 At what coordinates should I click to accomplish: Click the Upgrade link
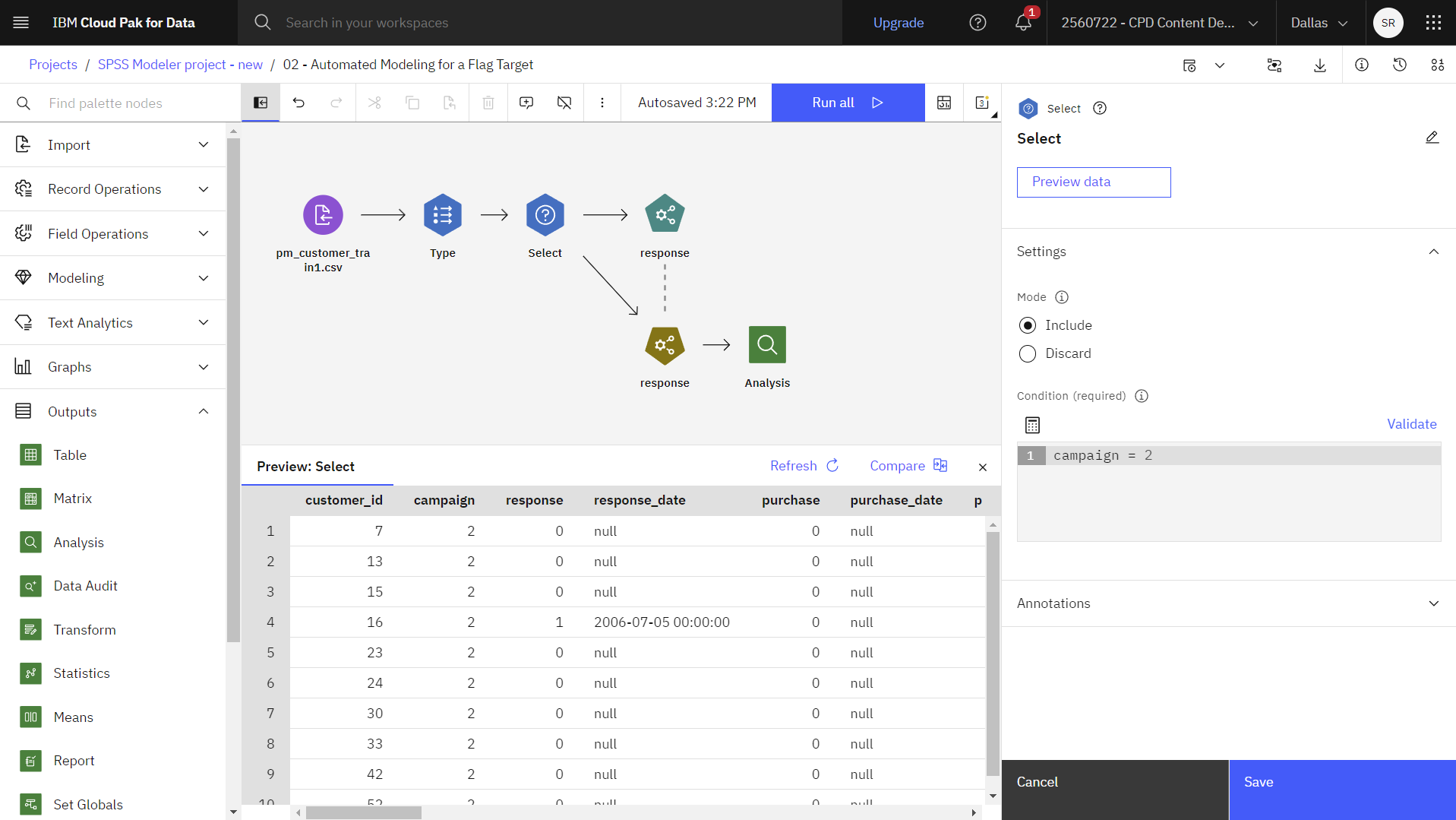(899, 23)
